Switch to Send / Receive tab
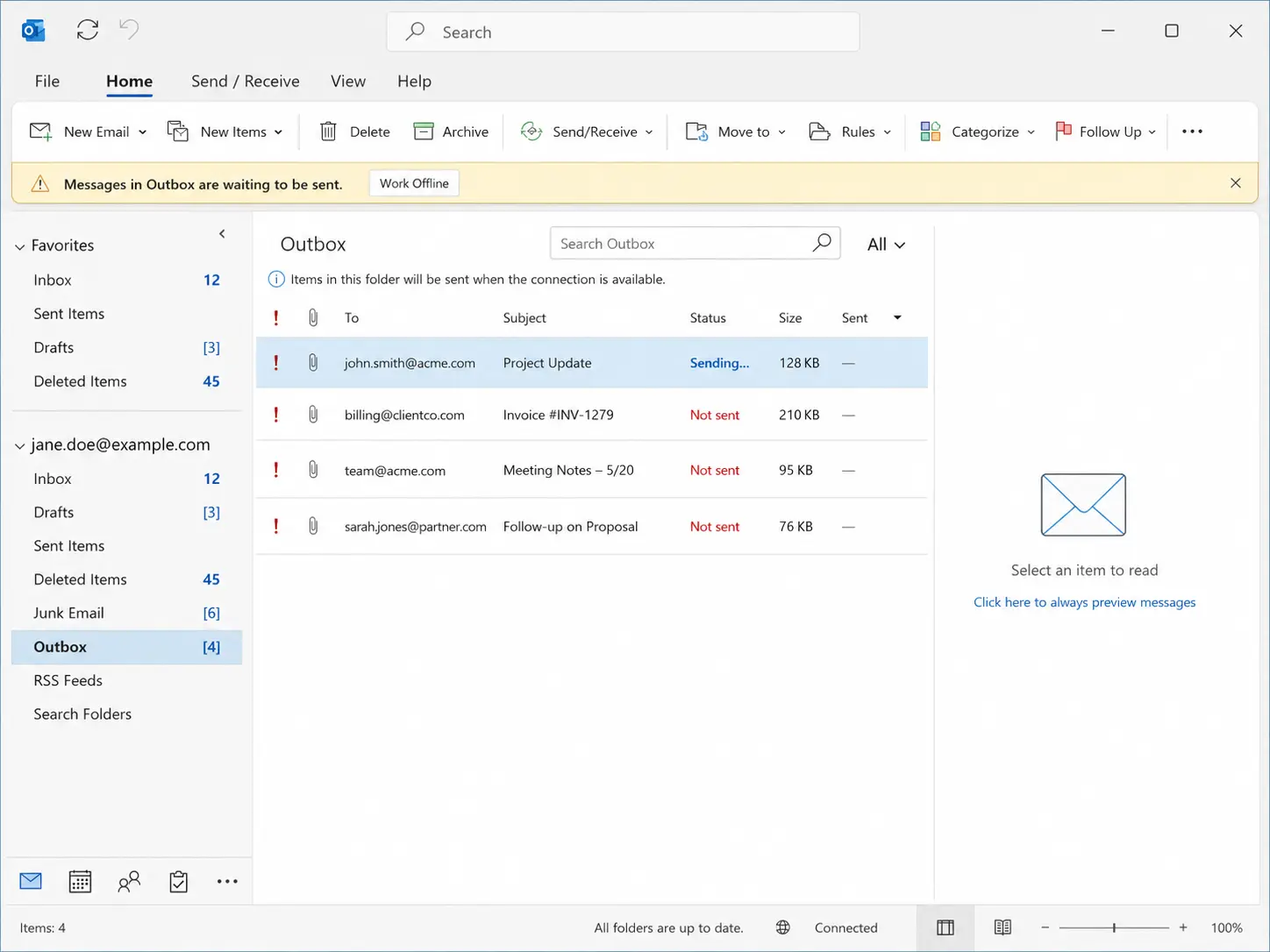This screenshot has width=1270, height=952. [246, 81]
